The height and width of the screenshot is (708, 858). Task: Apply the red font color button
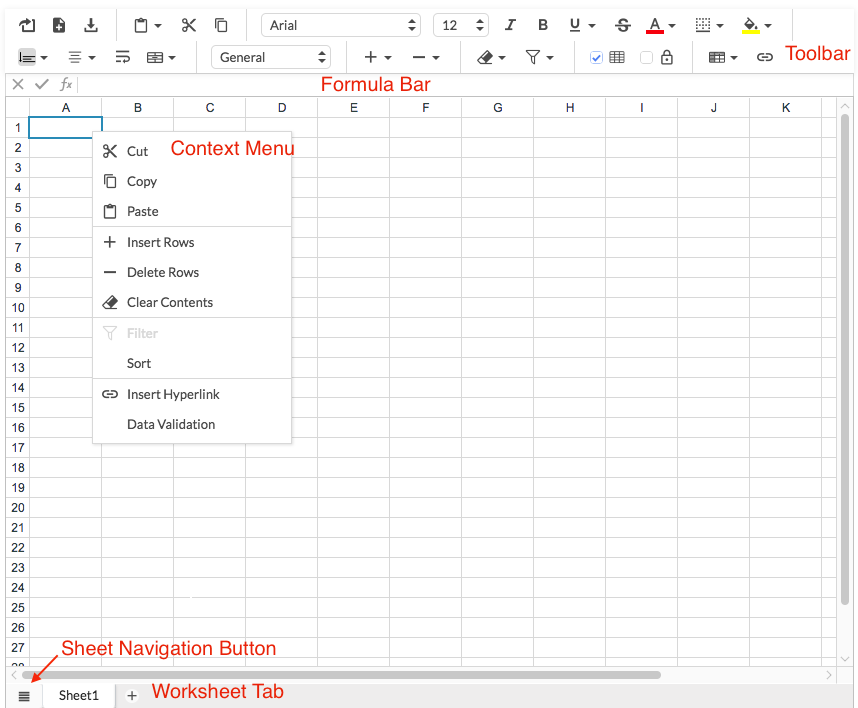(654, 25)
